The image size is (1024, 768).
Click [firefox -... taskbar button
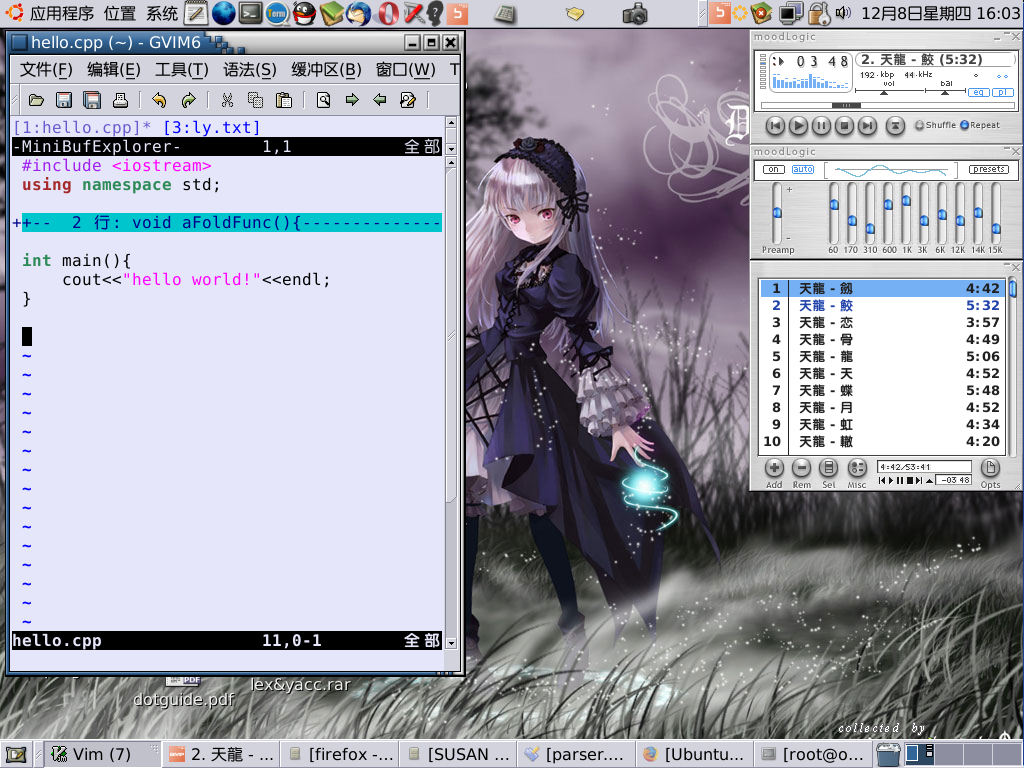pos(340,754)
